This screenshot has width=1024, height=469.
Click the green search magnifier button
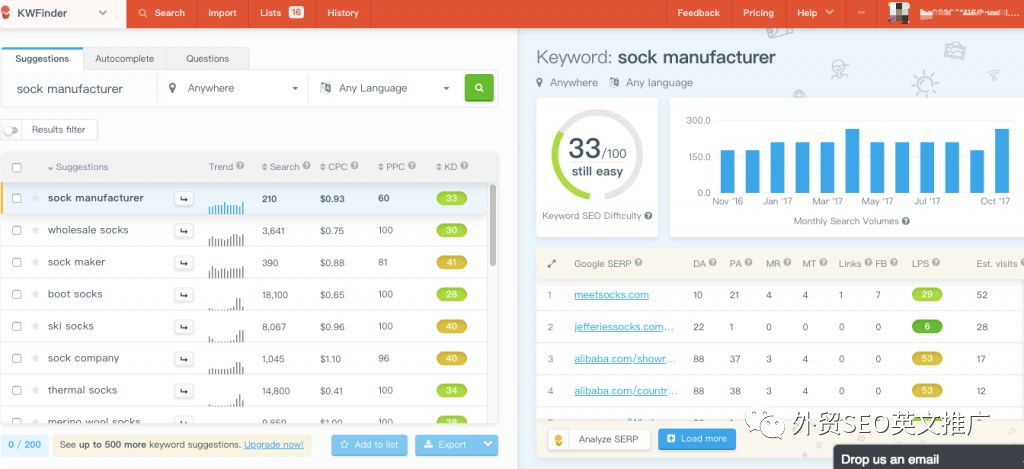[479, 88]
